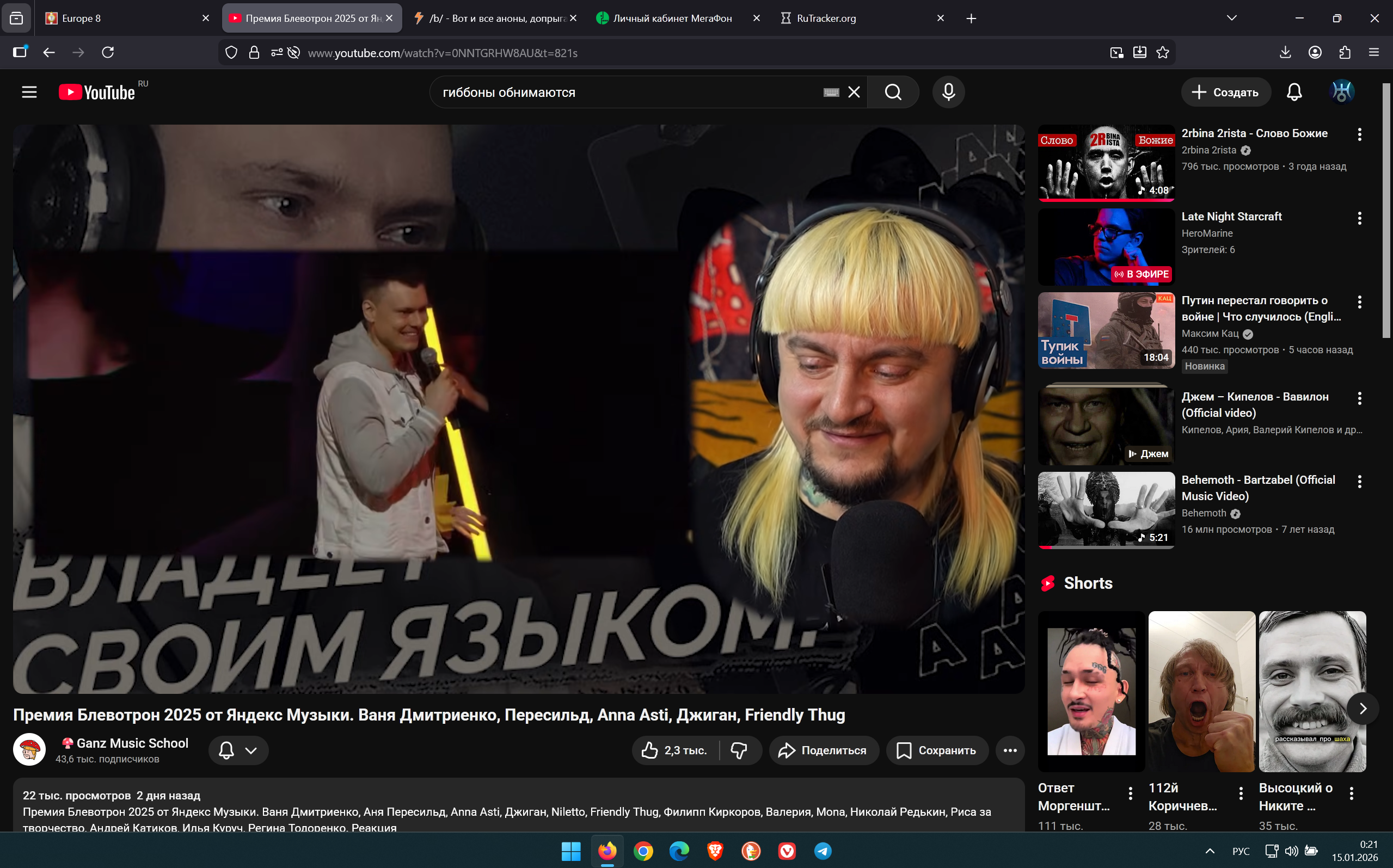Image resolution: width=1393 pixels, height=868 pixels.
Task: Open the three-dot more actions menu under the video
Action: (x=1009, y=750)
